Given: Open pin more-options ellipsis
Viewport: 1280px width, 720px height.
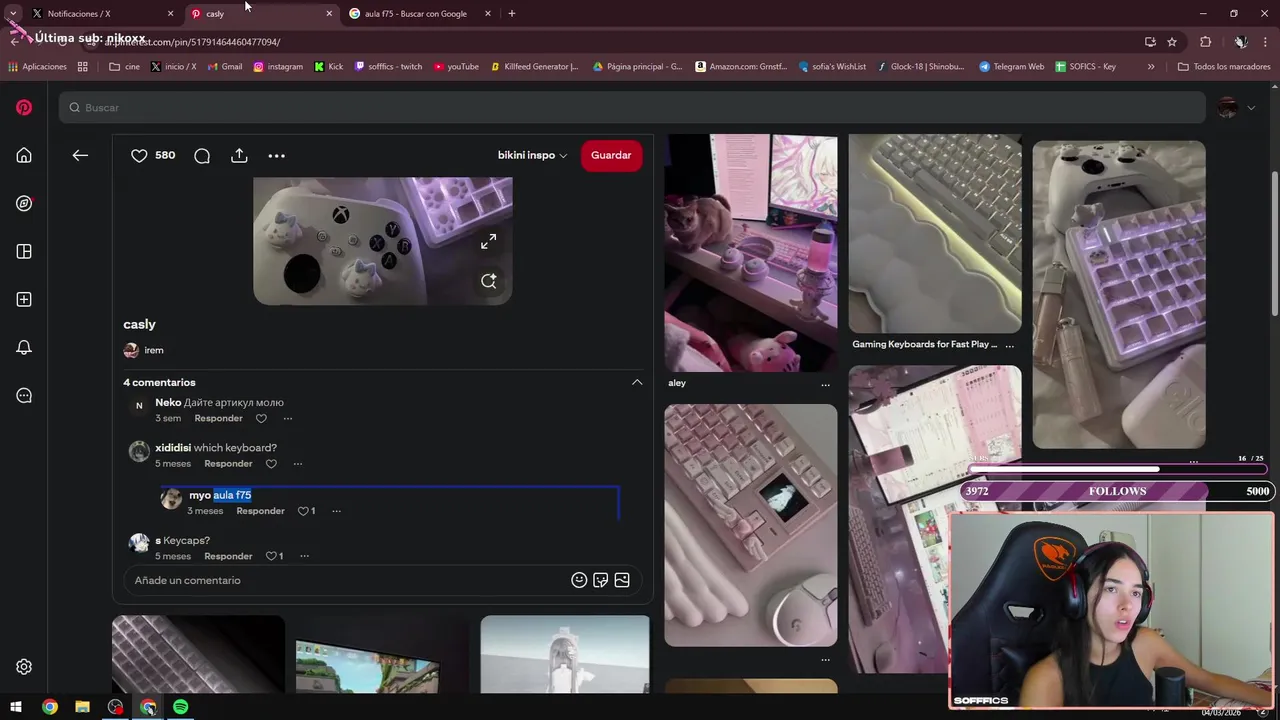Looking at the screenshot, I should click(276, 155).
